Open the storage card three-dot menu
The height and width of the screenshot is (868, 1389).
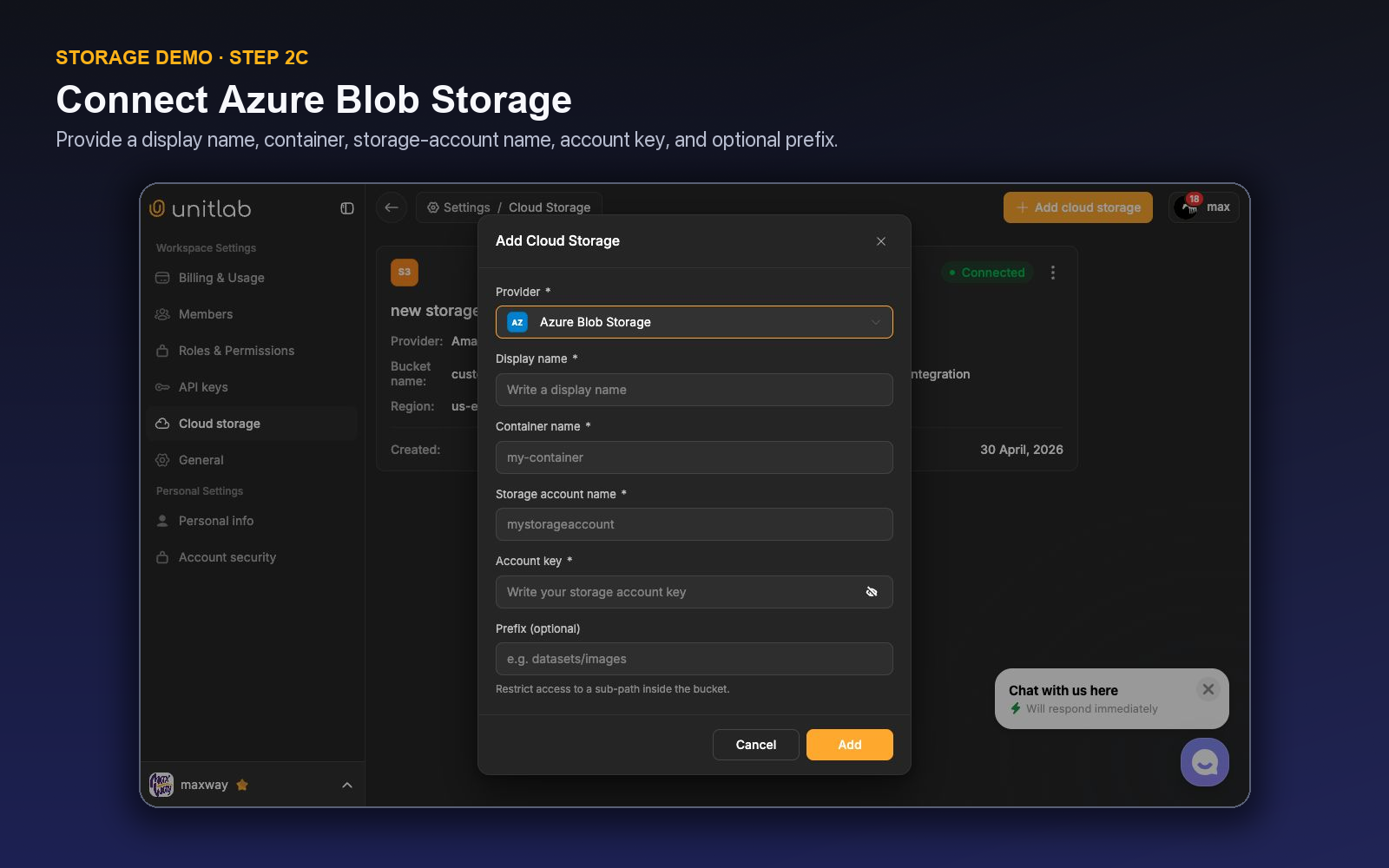click(x=1053, y=273)
